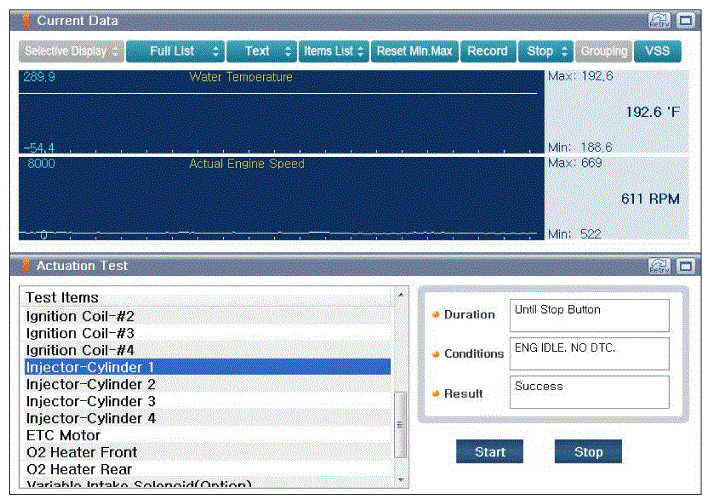Select Injector-Cylinder 3 test item
711x504 pixels.
click(x=208, y=401)
